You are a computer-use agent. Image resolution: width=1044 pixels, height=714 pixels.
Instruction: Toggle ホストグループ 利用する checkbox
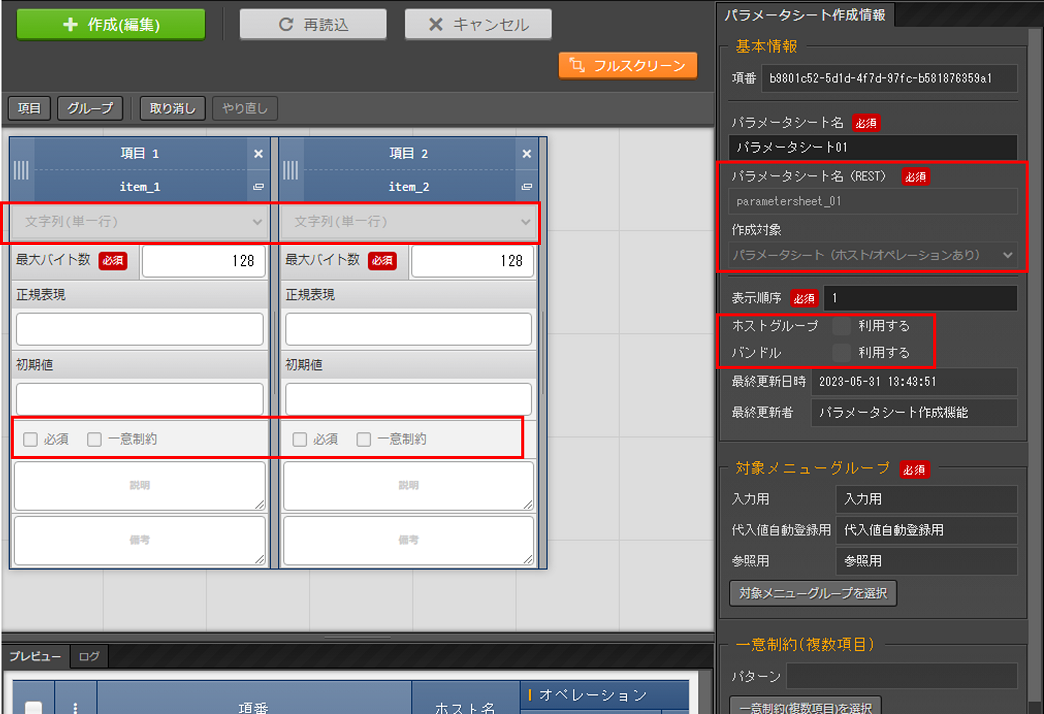pyautogui.click(x=842, y=326)
